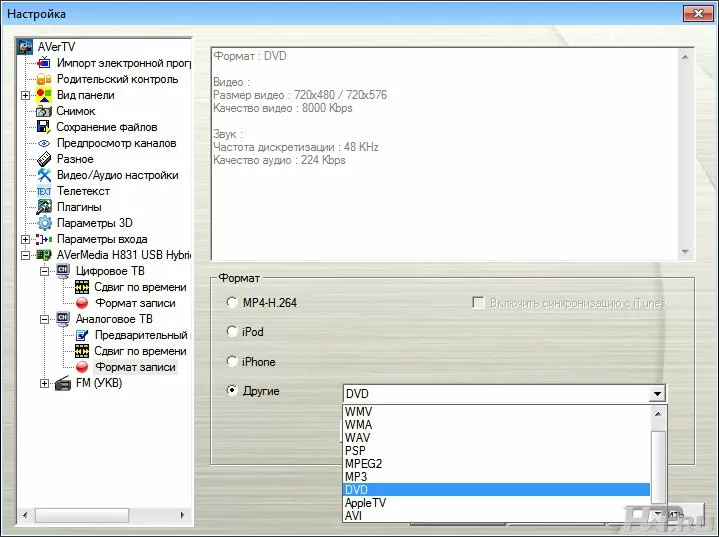
Task: Click the channel preview eye icon
Action: coord(44,143)
